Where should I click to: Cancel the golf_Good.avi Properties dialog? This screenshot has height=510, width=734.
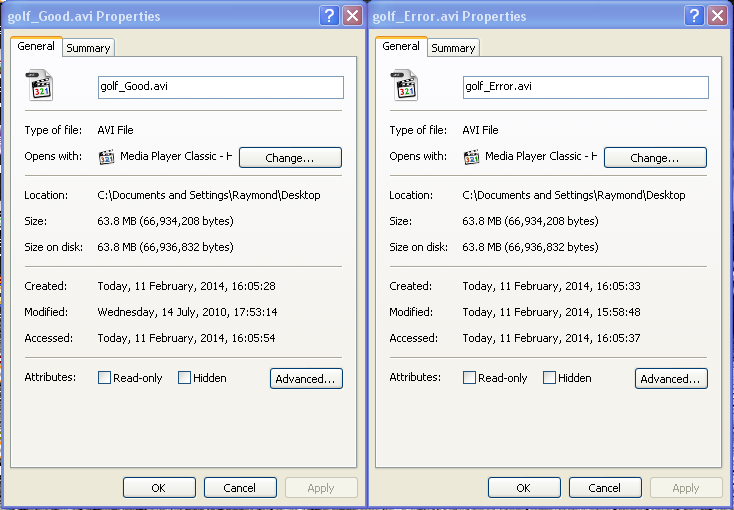(x=240, y=488)
